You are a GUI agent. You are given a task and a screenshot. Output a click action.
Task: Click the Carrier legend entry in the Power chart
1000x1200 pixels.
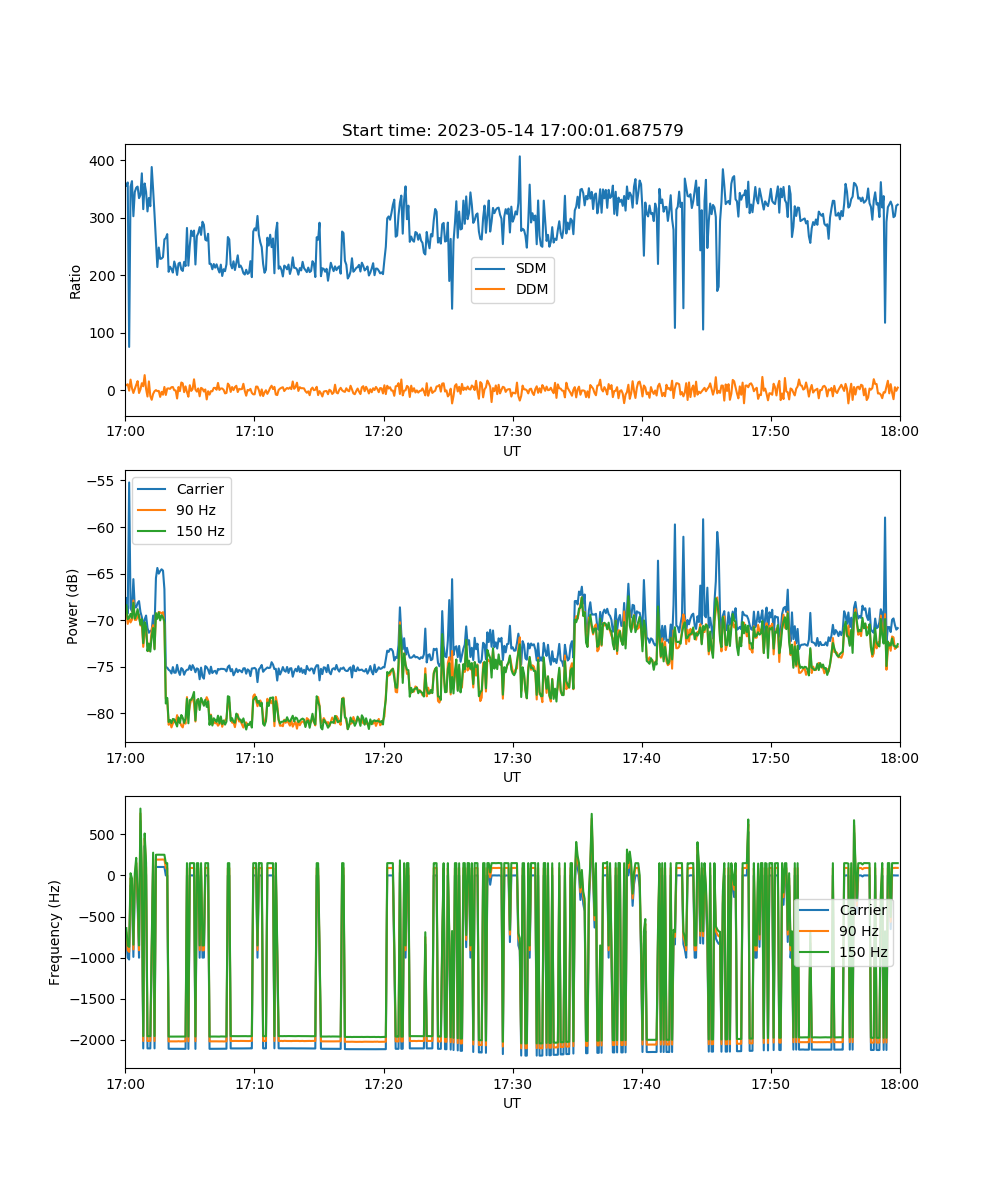click(x=180, y=489)
